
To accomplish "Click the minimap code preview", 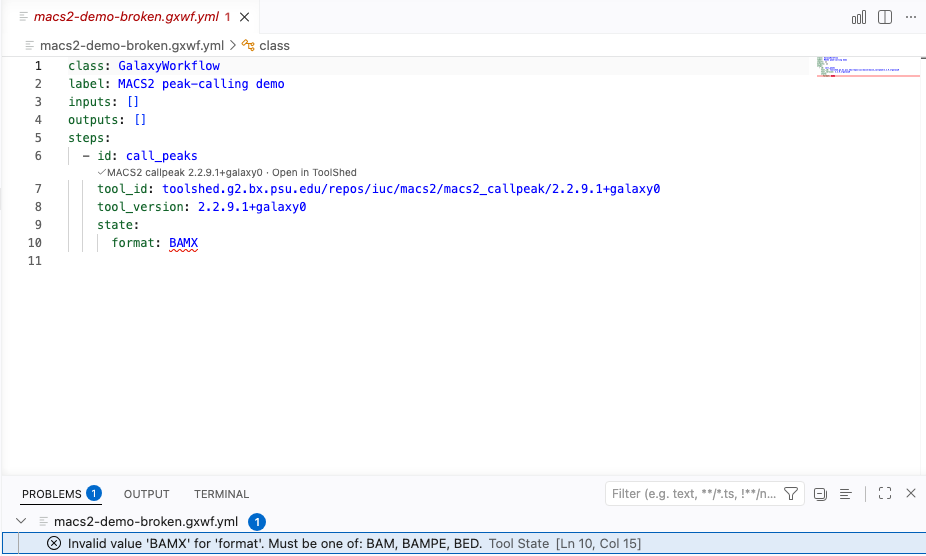I will point(868,67).
